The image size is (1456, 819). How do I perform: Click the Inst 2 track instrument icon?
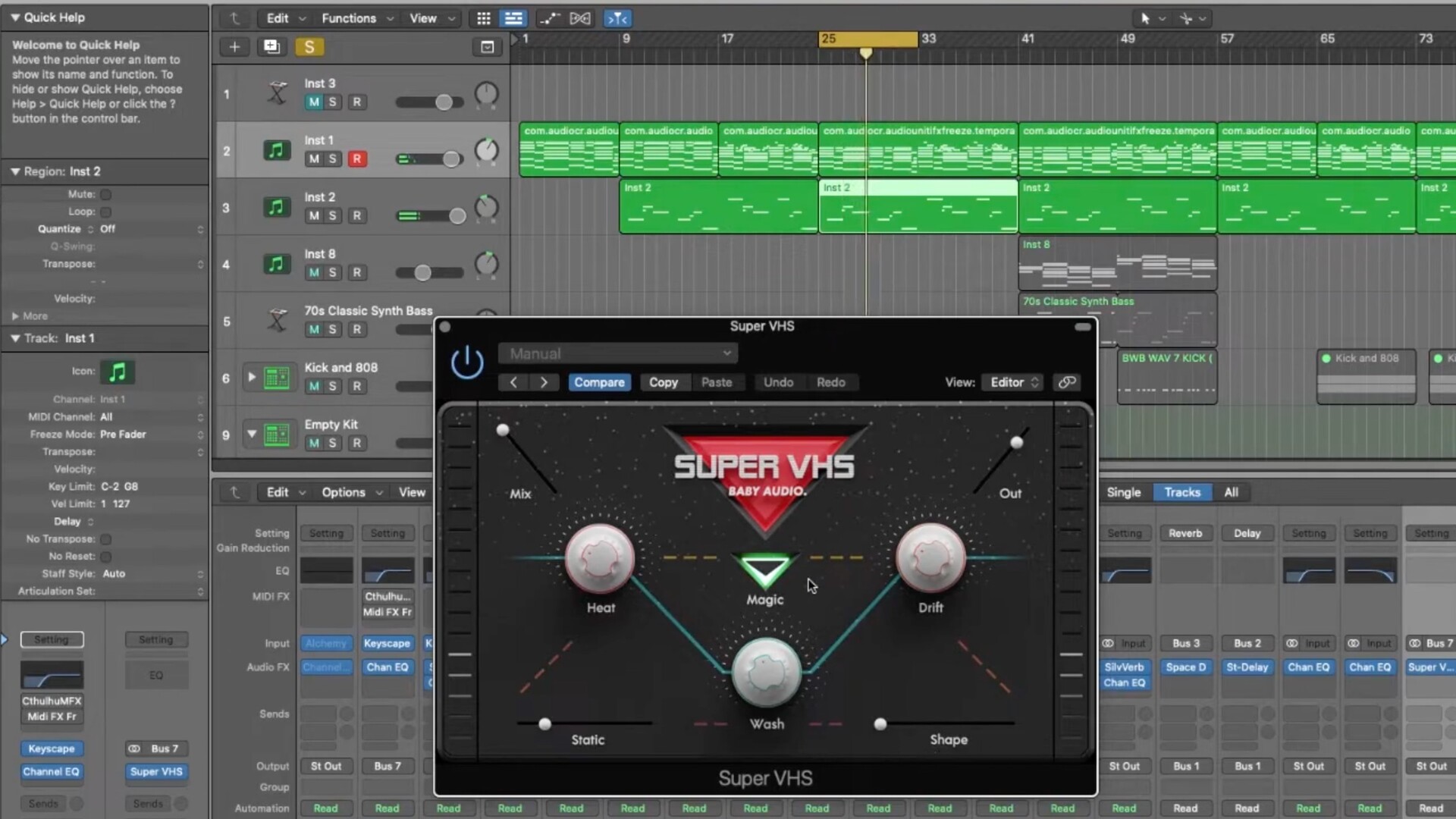coord(277,207)
